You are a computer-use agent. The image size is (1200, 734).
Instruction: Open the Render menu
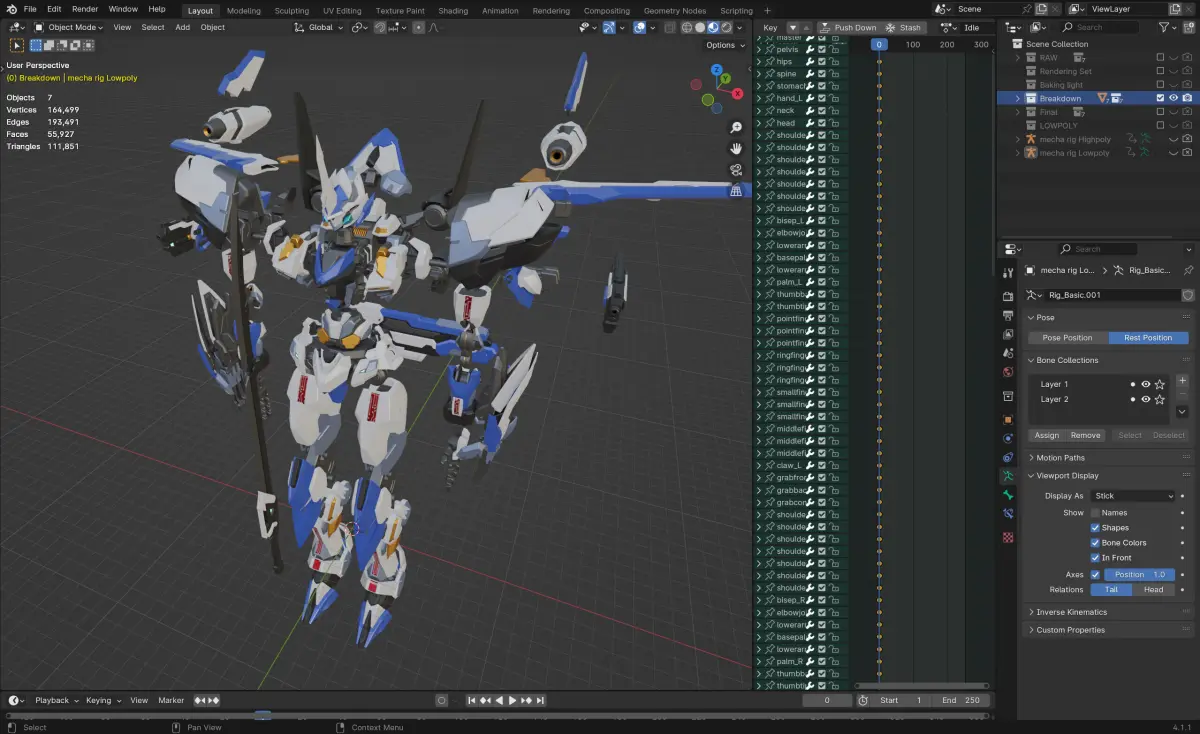(85, 9)
